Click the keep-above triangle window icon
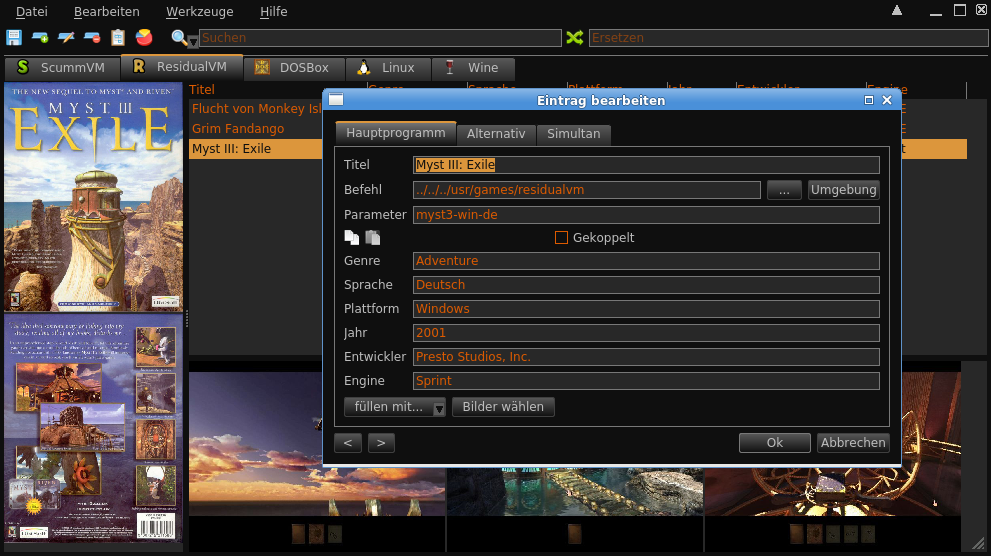The height and width of the screenshot is (556, 991). (x=897, y=10)
